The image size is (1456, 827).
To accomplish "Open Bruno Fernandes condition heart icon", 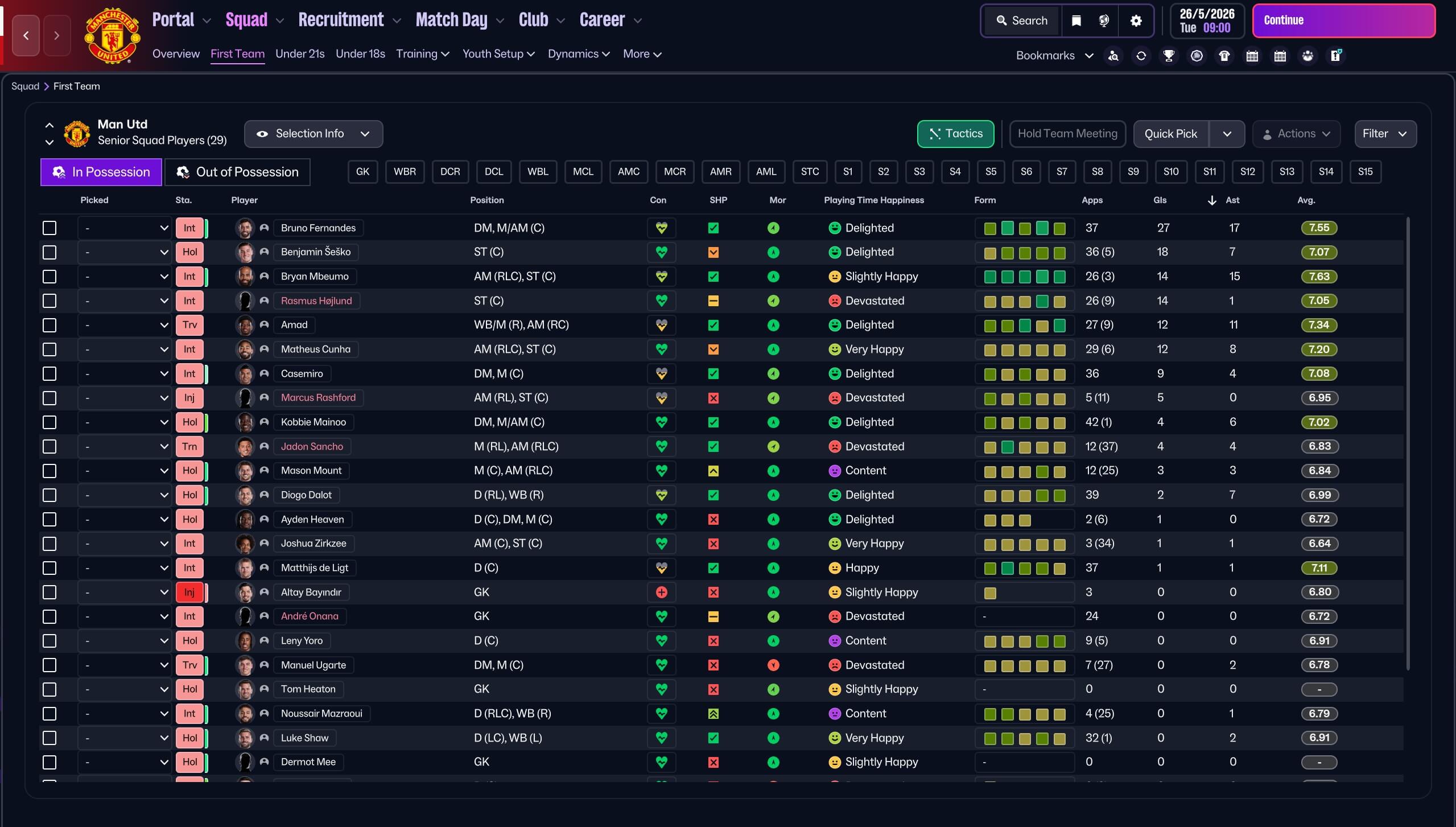I will tap(661, 228).
